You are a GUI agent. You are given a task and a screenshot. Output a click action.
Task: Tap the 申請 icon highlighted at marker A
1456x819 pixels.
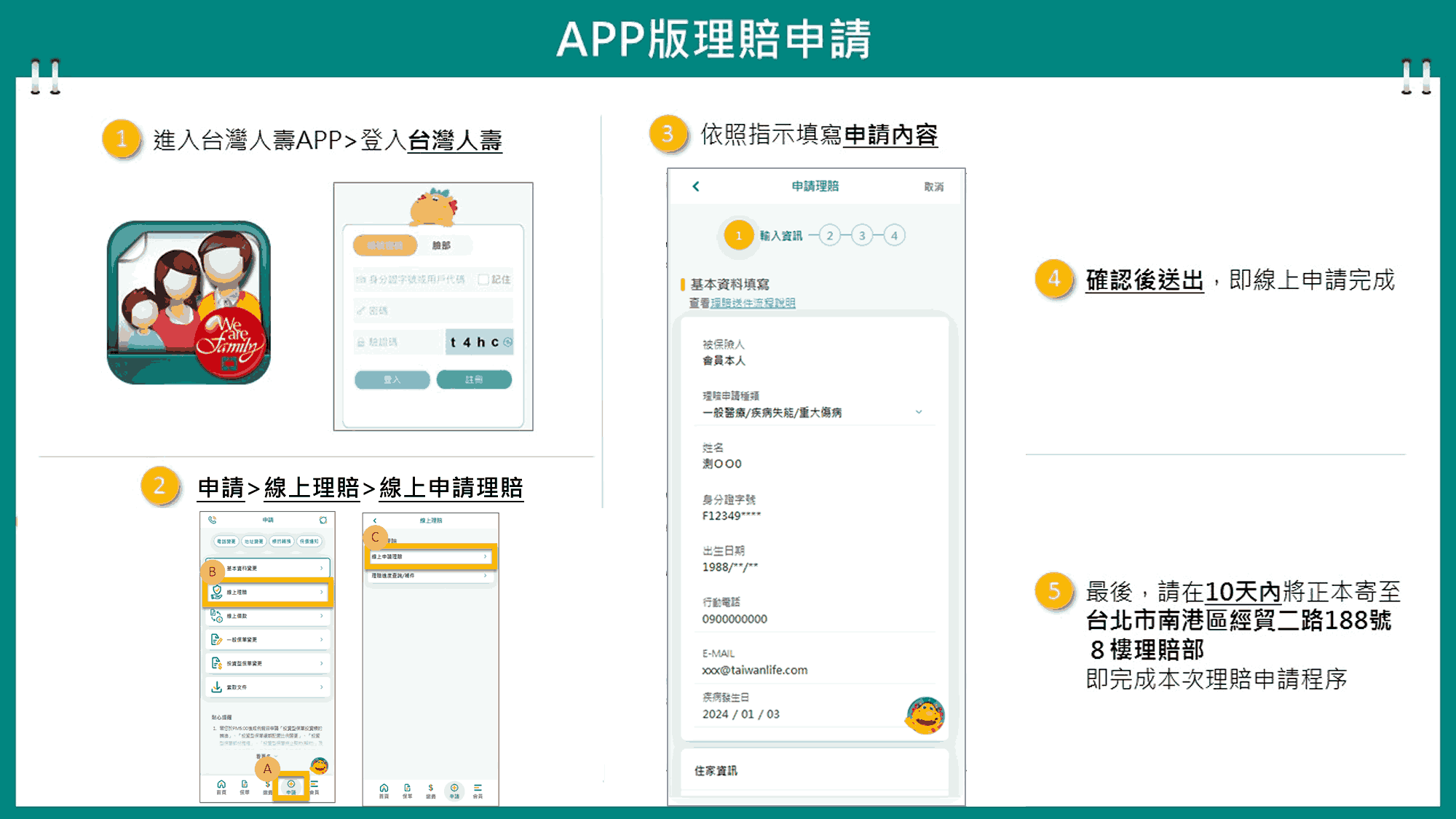(x=291, y=786)
